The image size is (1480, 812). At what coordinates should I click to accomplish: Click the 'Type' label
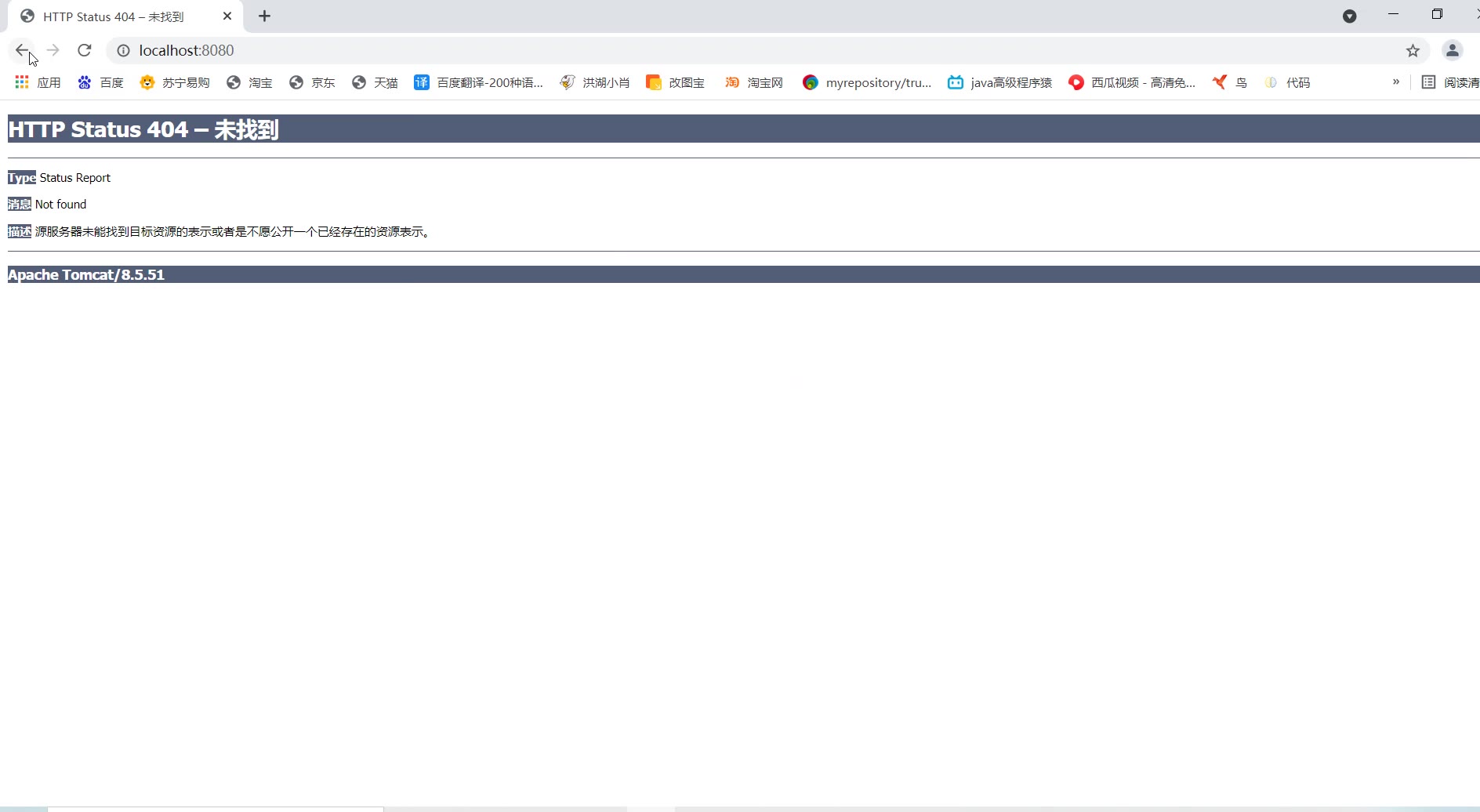(x=22, y=178)
